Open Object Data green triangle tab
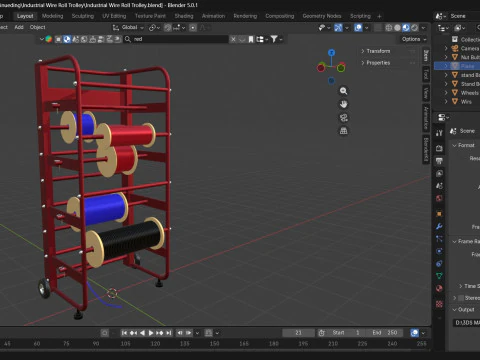480x360 pixels. pyautogui.click(x=439, y=276)
